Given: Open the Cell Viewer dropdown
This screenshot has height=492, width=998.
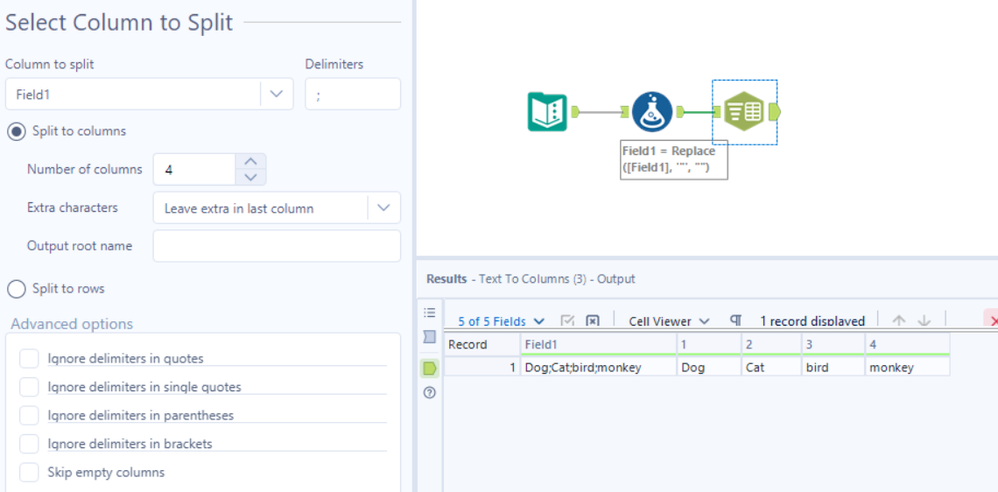Looking at the screenshot, I should pyautogui.click(x=669, y=321).
